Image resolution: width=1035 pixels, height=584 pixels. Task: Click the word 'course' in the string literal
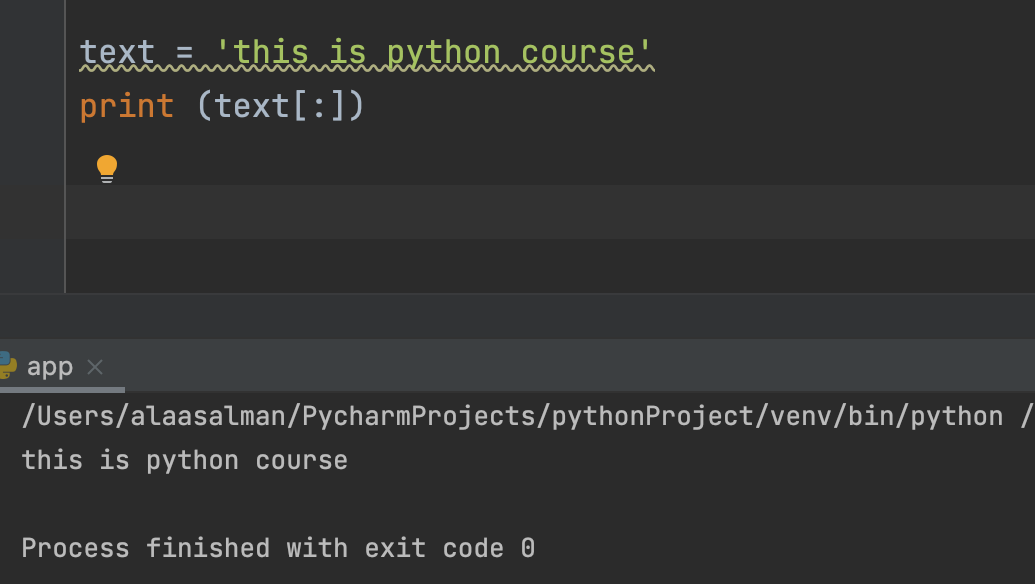[x=580, y=52]
